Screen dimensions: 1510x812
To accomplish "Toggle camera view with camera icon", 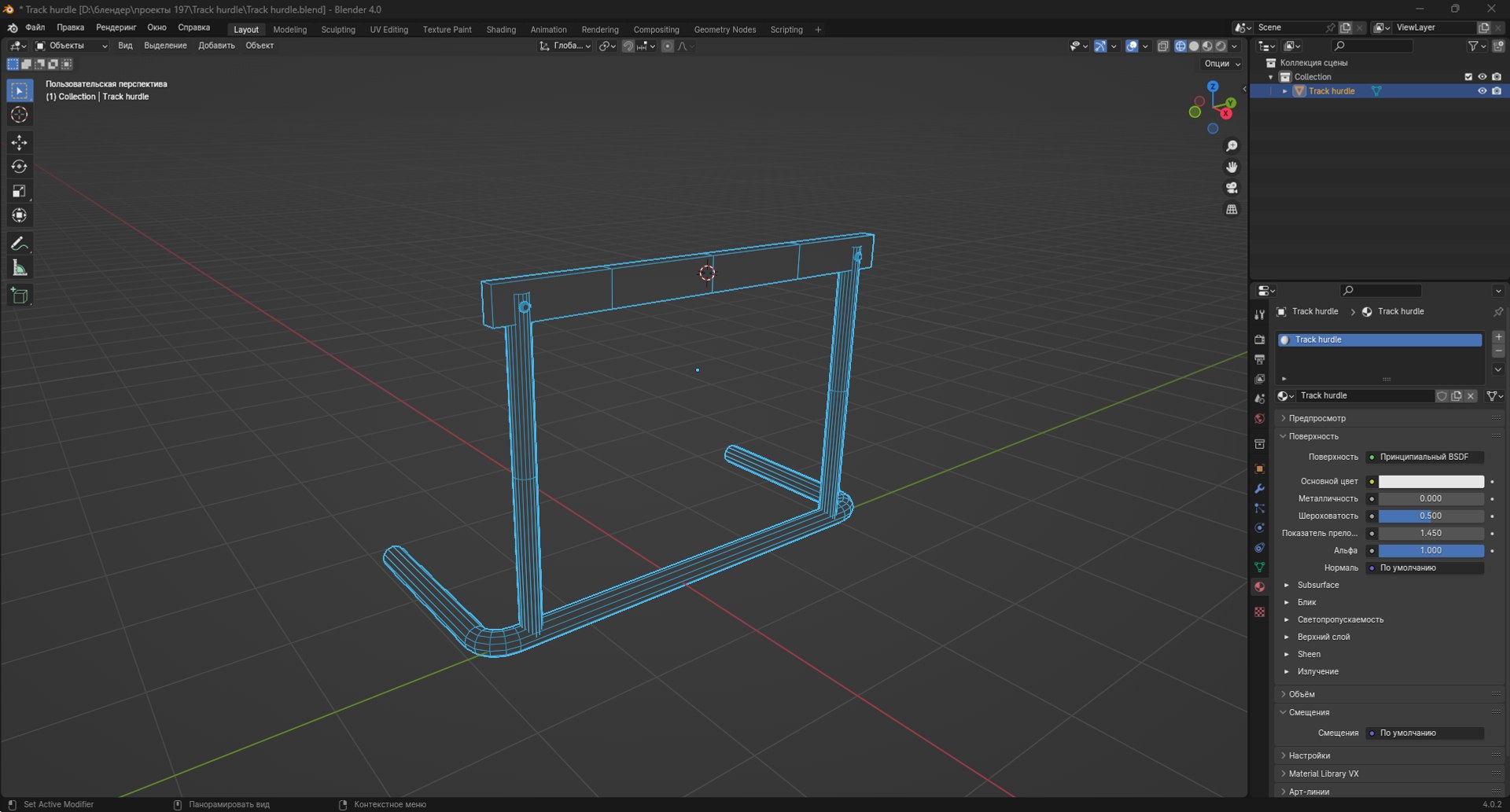I will (x=1232, y=188).
